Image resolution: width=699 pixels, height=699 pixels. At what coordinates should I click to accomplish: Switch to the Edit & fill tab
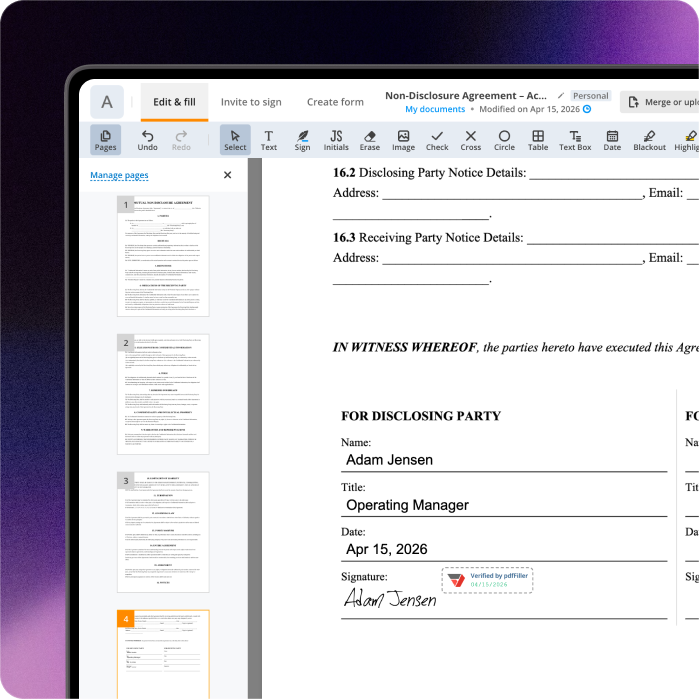(174, 102)
